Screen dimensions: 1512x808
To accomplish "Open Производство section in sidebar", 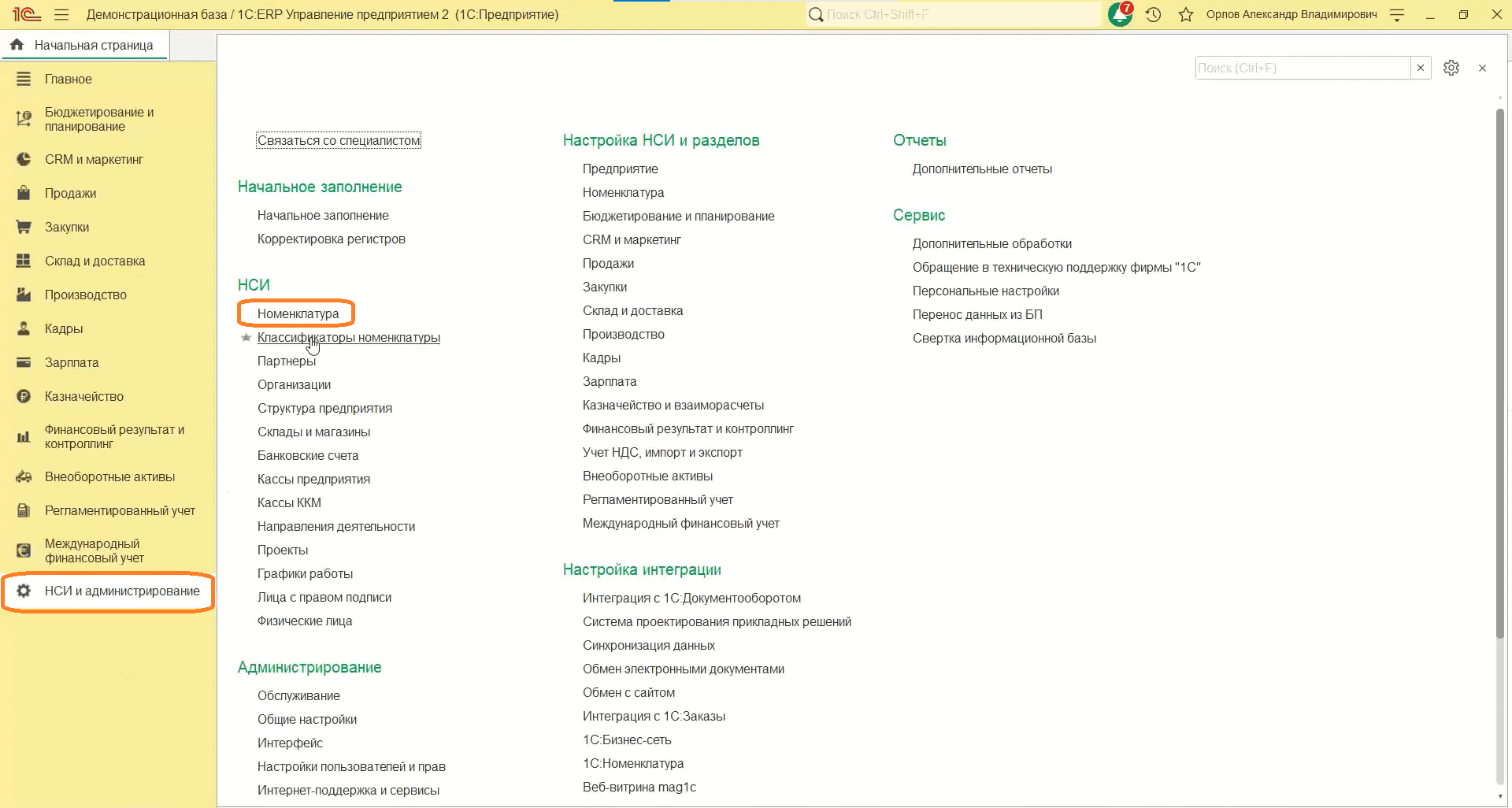I will point(86,295).
